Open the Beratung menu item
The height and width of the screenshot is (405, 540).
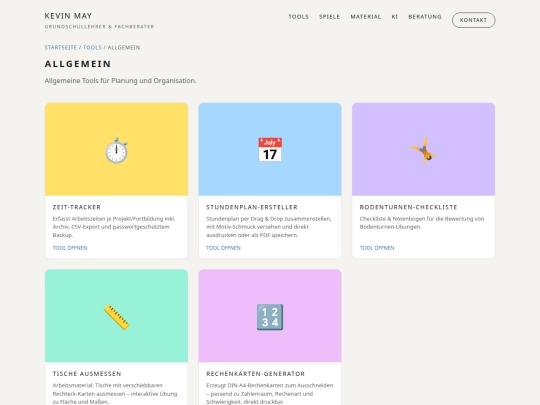point(425,17)
